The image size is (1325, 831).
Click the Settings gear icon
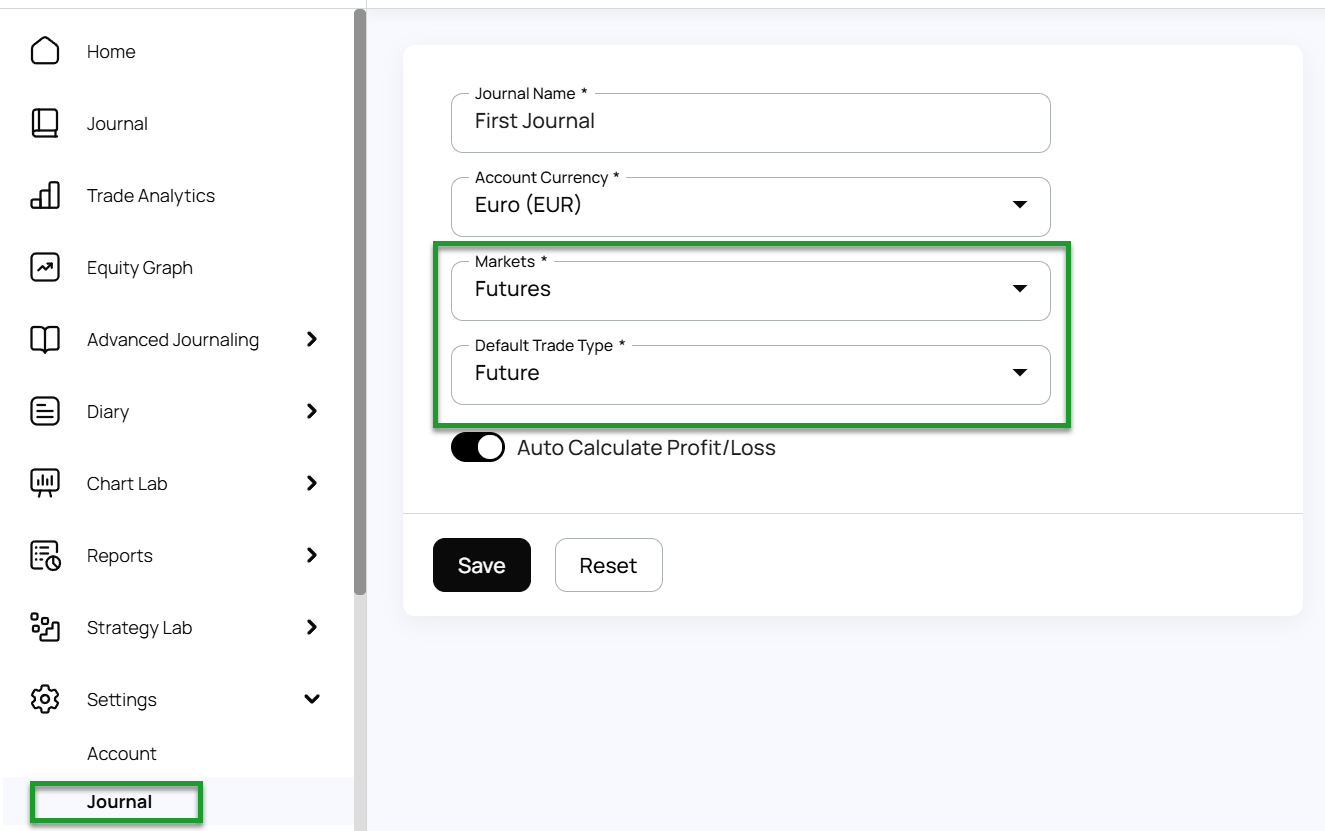point(45,699)
